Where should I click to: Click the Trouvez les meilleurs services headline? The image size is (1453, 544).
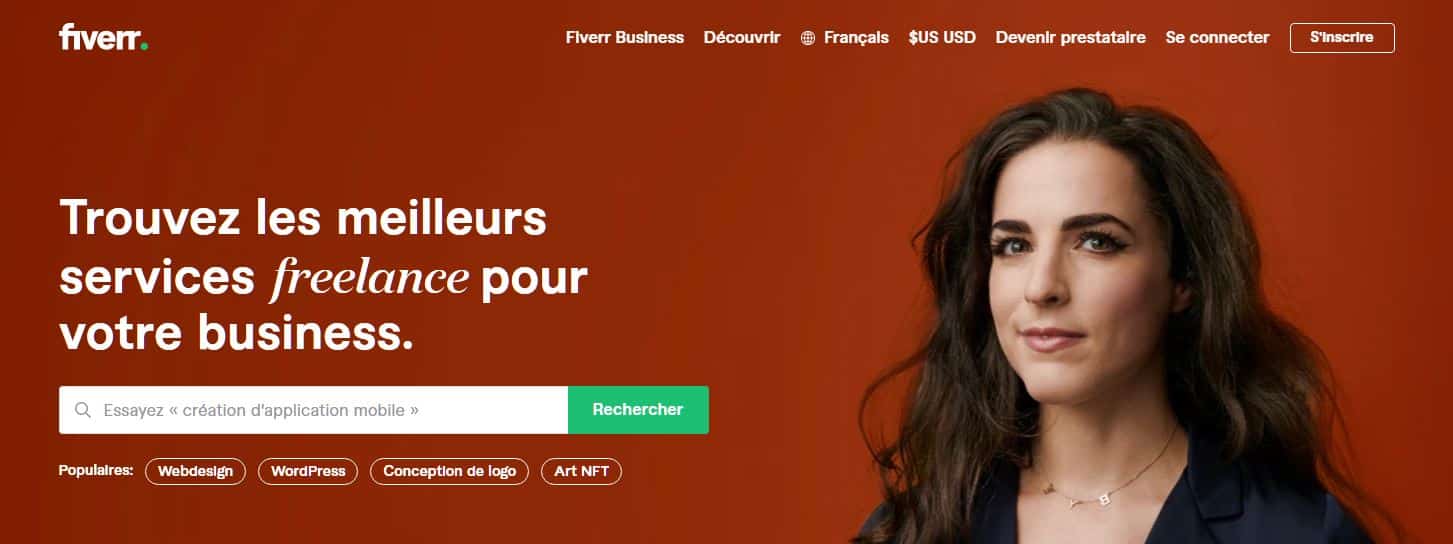coord(323,275)
